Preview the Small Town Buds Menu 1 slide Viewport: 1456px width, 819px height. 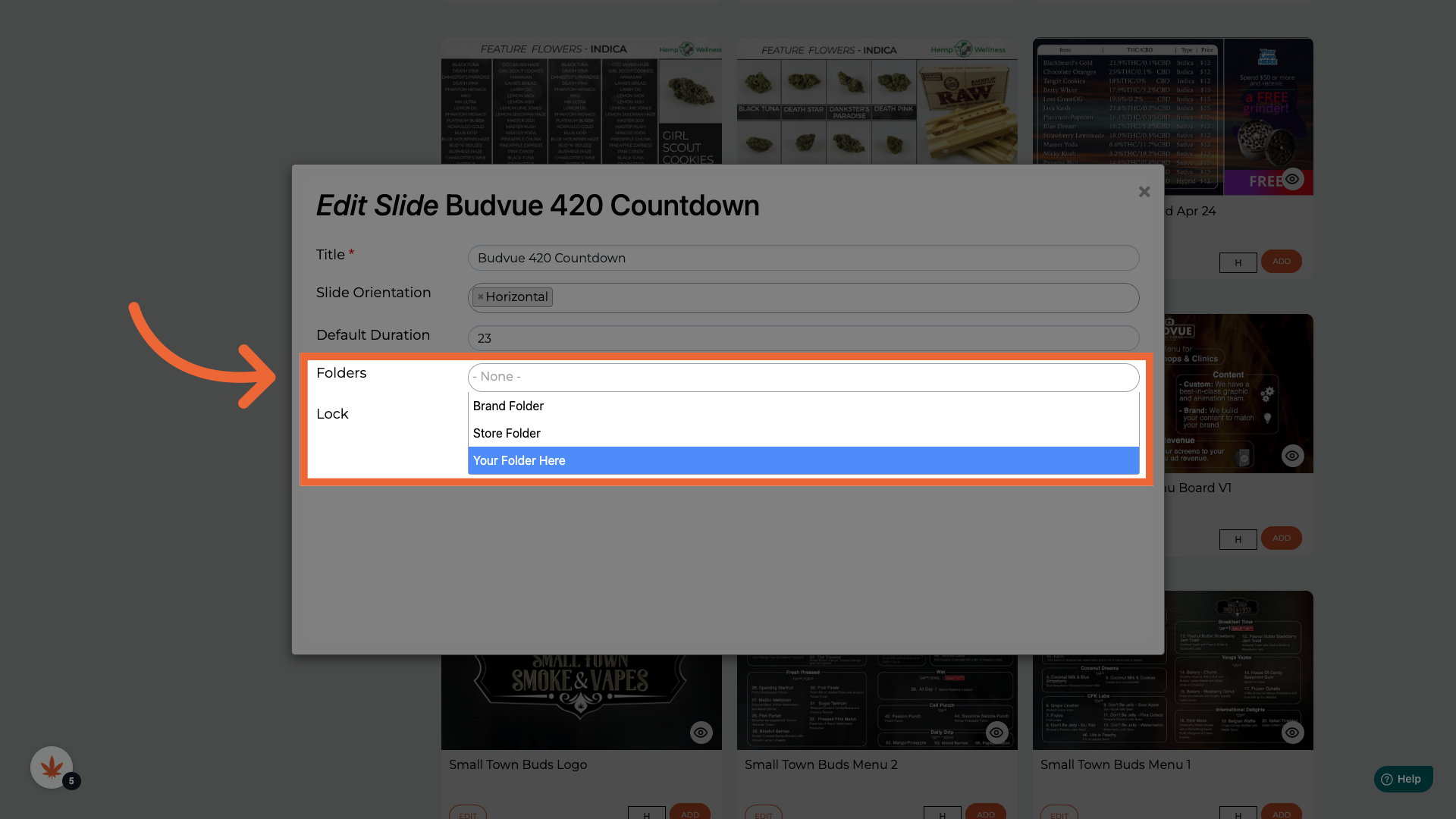tap(1292, 733)
